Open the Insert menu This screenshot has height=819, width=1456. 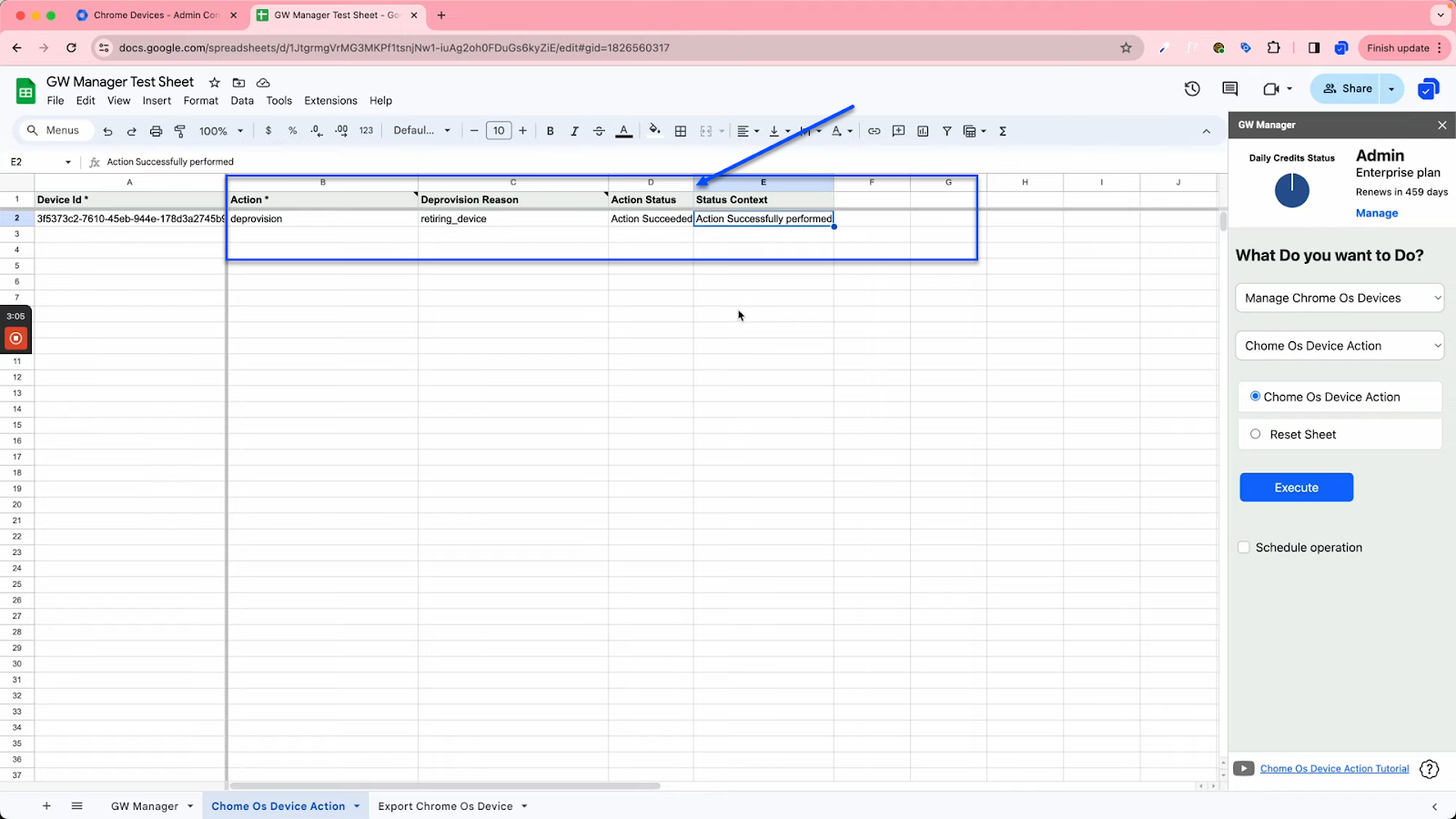coord(157,101)
